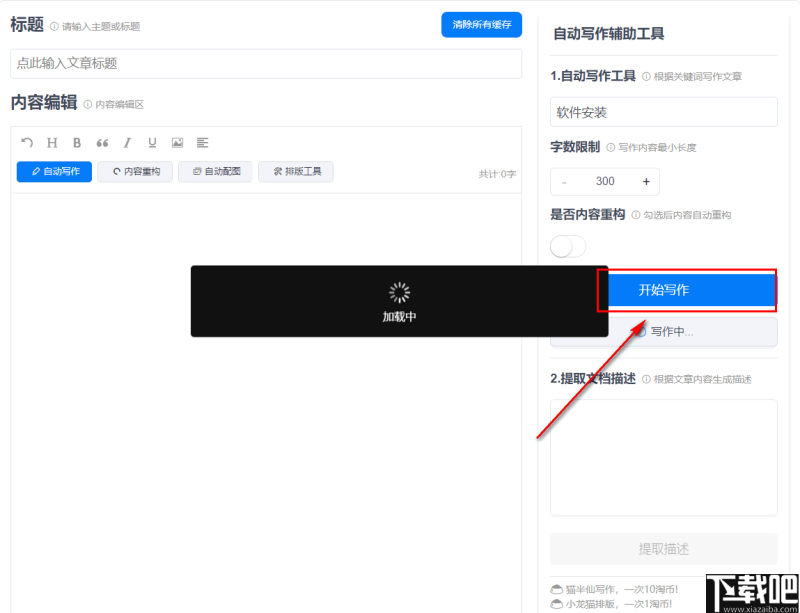The image size is (800, 613).
Task: Click 清除所有缓存 to clear cache
Action: tap(481, 24)
